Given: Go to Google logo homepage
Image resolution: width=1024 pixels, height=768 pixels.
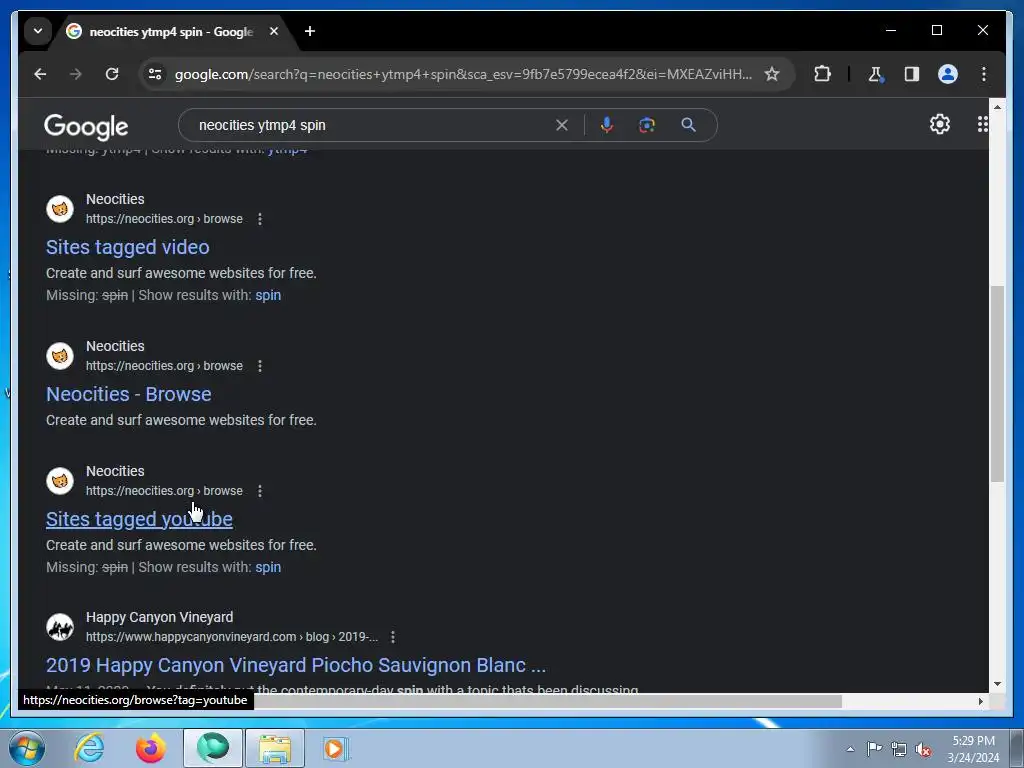Looking at the screenshot, I should click(x=86, y=127).
